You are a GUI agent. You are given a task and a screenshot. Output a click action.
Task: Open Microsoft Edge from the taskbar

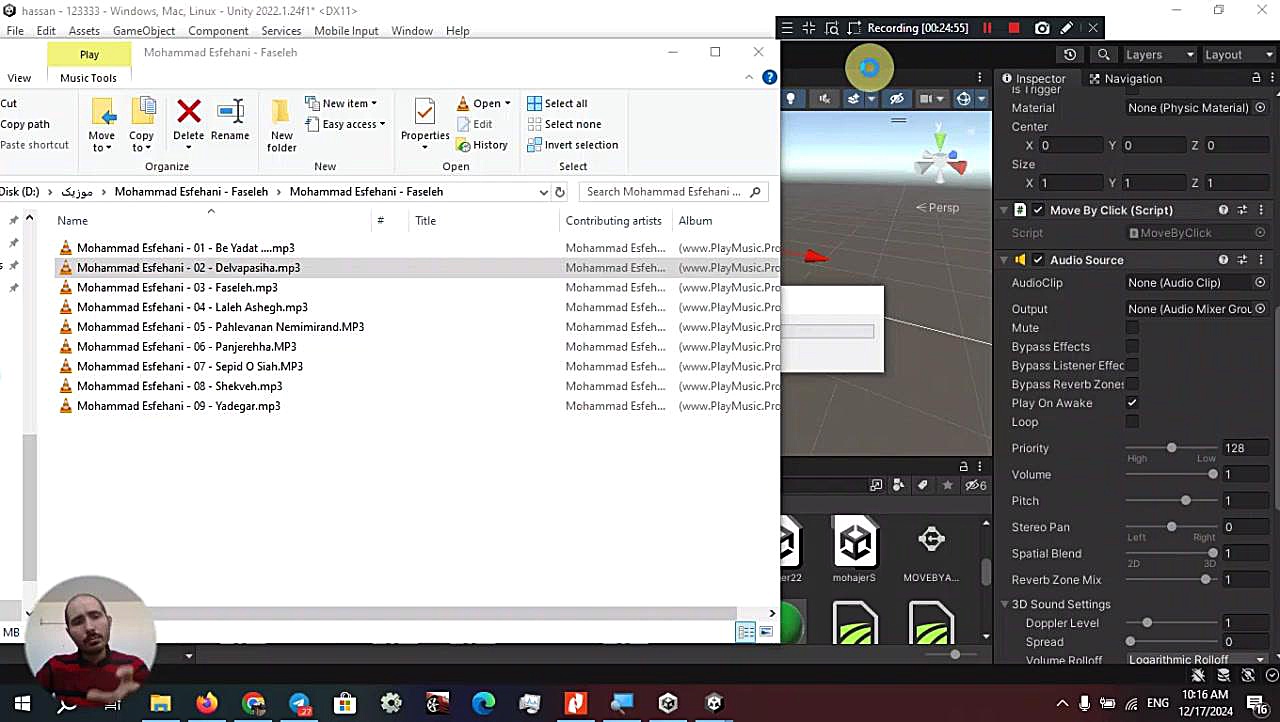click(x=483, y=704)
